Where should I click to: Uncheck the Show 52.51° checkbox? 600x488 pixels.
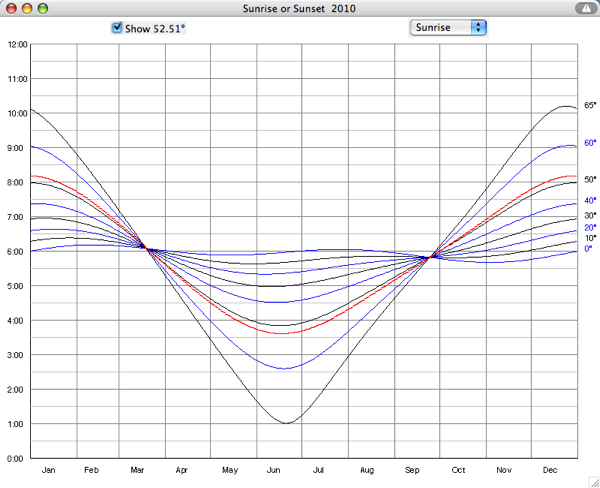117,28
